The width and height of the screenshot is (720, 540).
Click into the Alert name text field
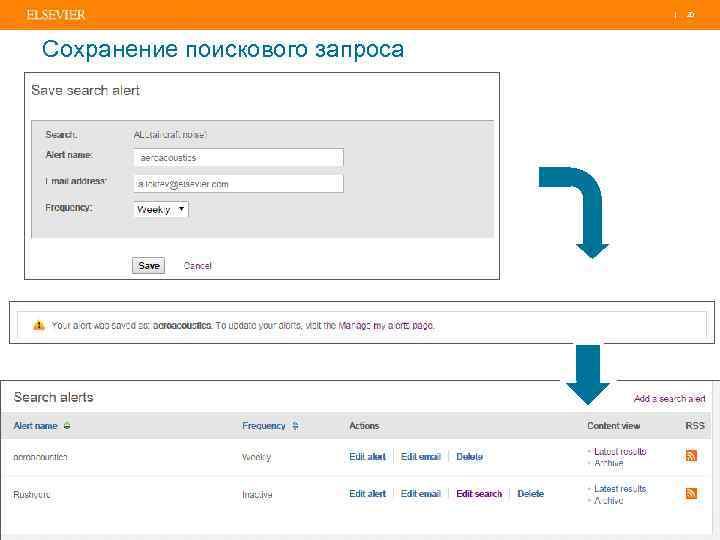point(238,158)
